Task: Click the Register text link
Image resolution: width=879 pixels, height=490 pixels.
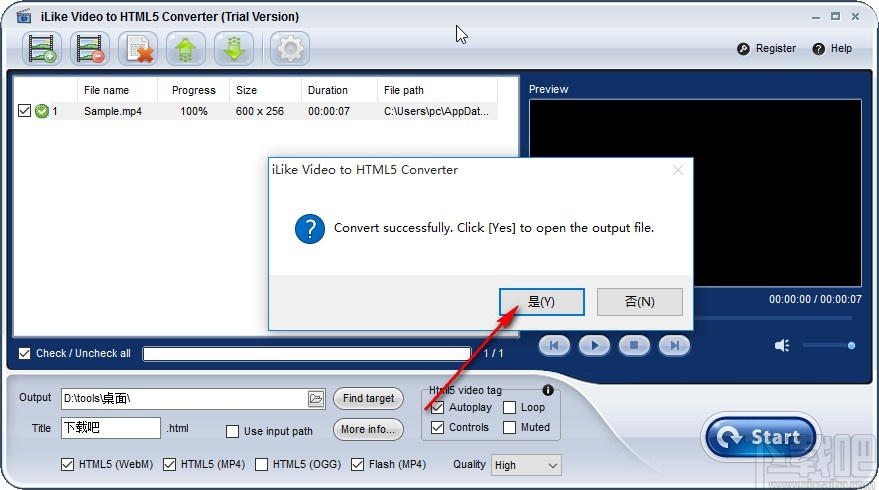Action: pyautogui.click(x=776, y=49)
